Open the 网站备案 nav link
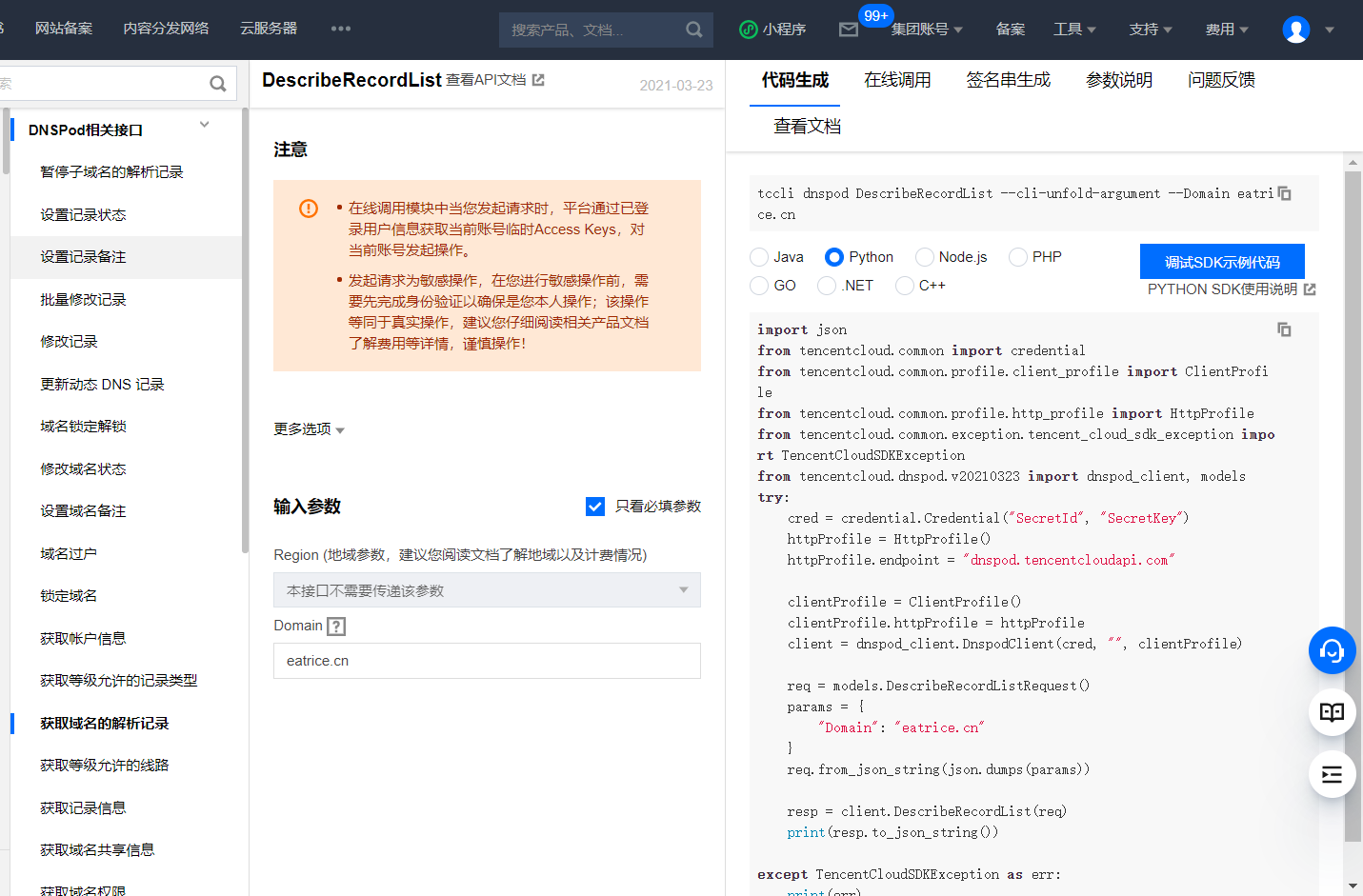The width and height of the screenshot is (1363, 896). 64,29
